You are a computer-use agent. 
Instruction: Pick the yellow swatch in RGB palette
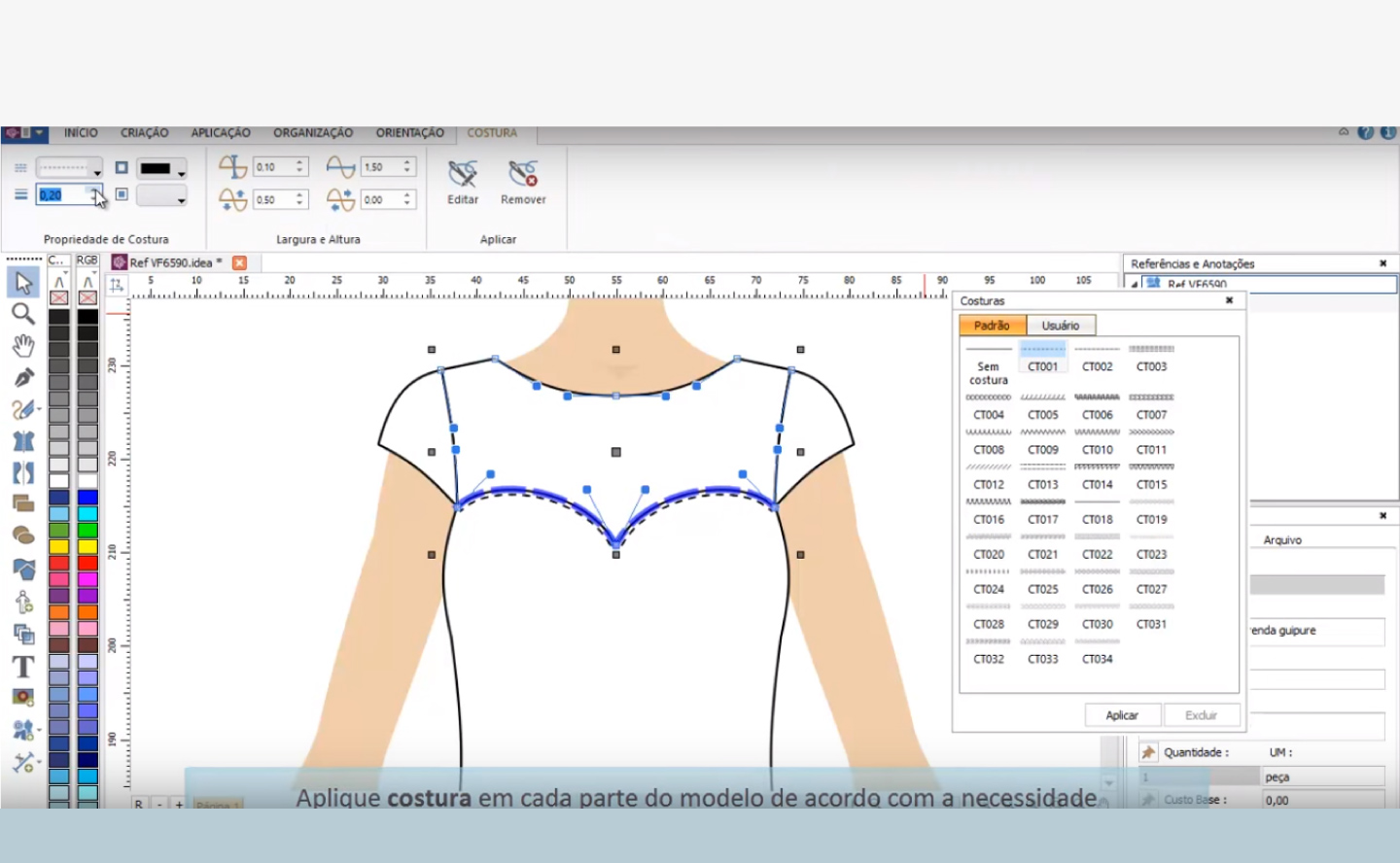(x=87, y=546)
